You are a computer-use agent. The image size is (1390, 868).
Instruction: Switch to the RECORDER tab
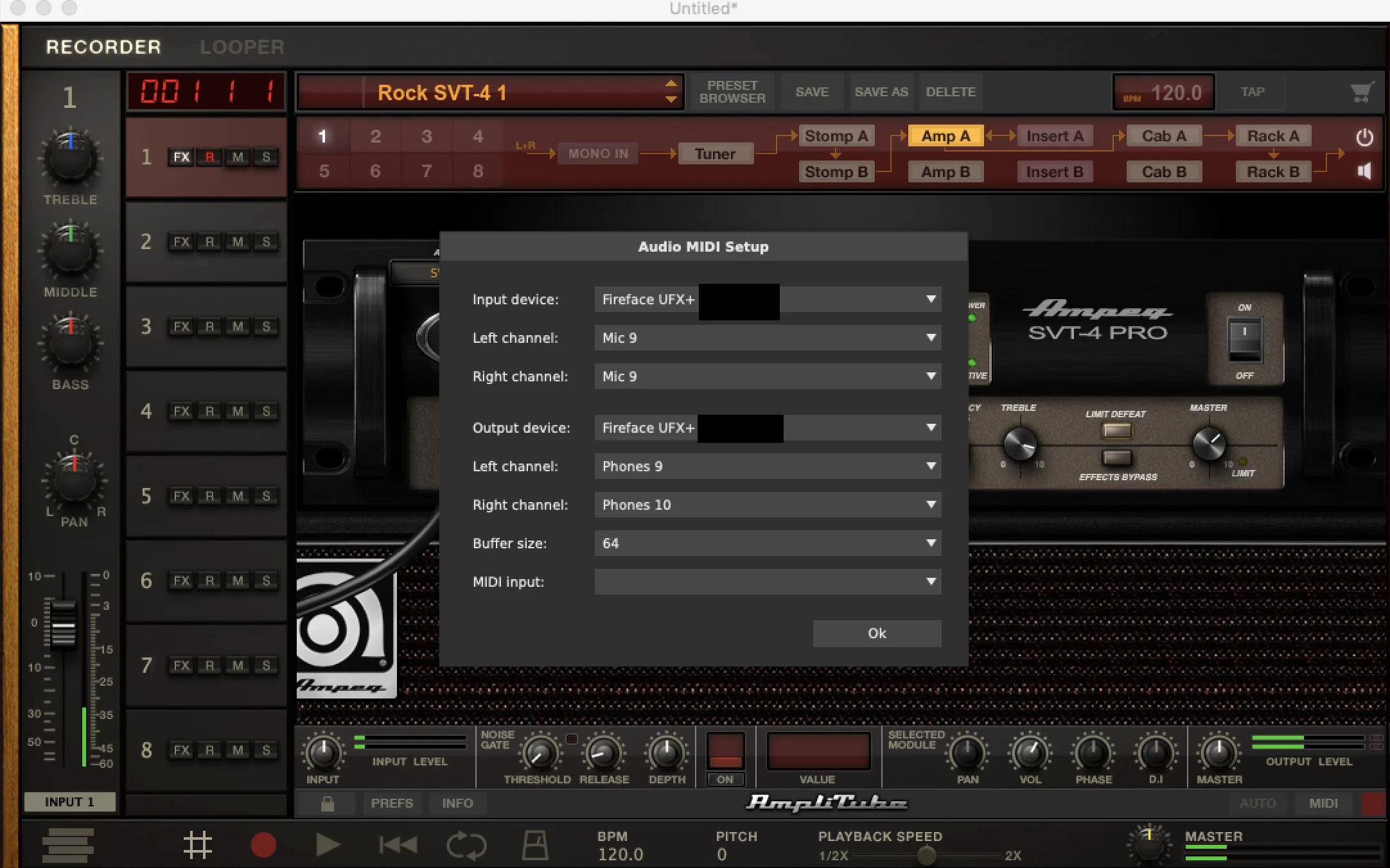[103, 47]
